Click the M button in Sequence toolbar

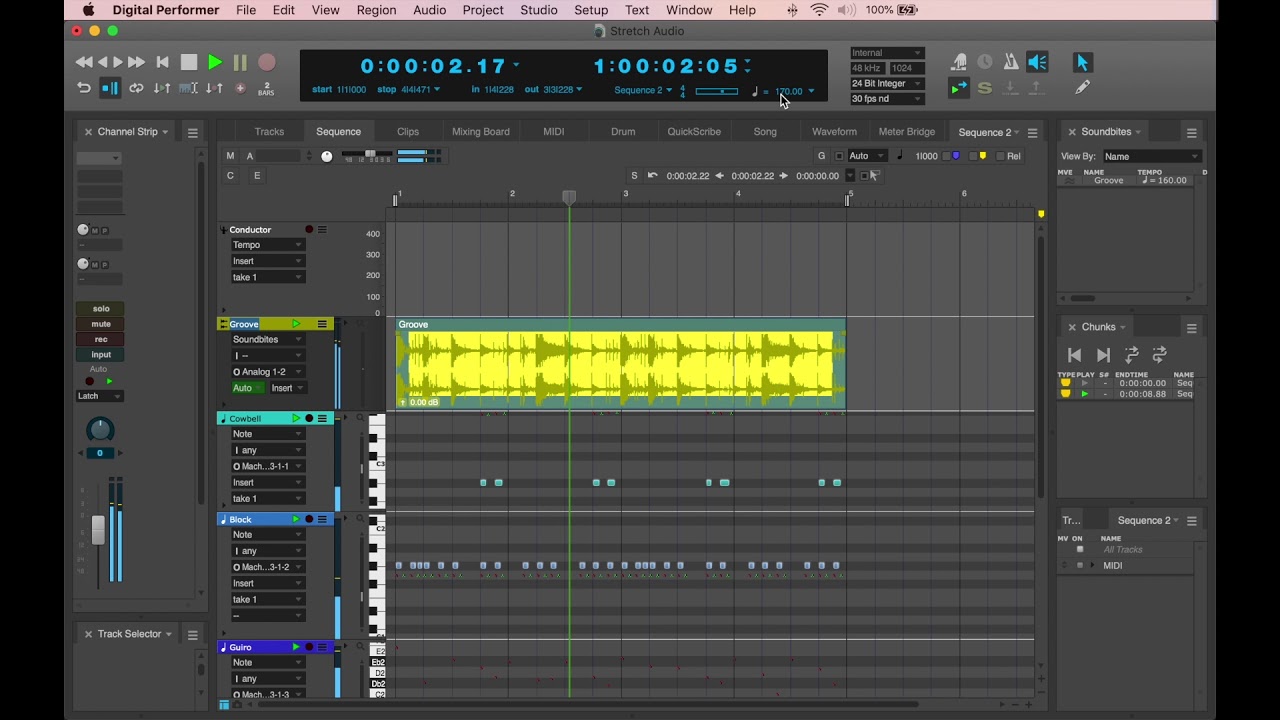pos(230,156)
